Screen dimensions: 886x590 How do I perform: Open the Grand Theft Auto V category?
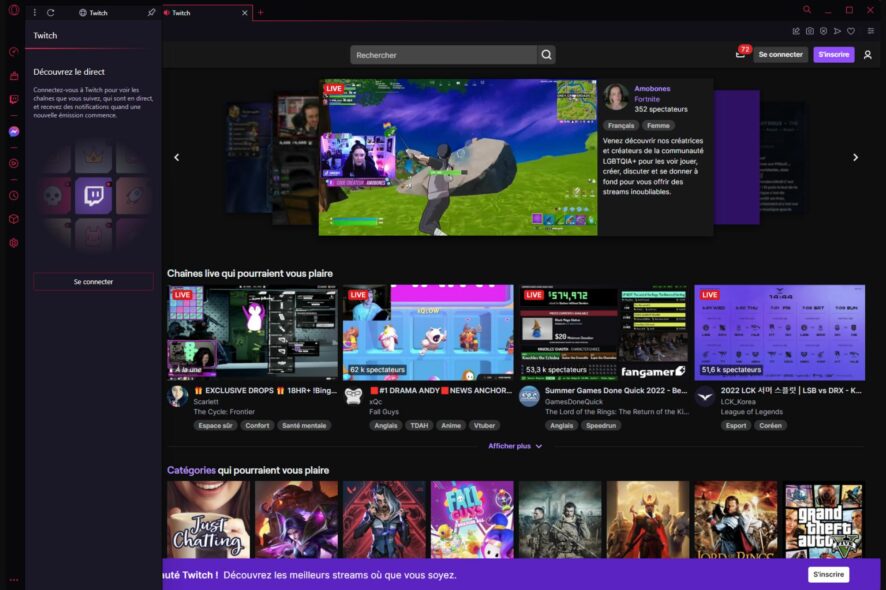point(824,520)
